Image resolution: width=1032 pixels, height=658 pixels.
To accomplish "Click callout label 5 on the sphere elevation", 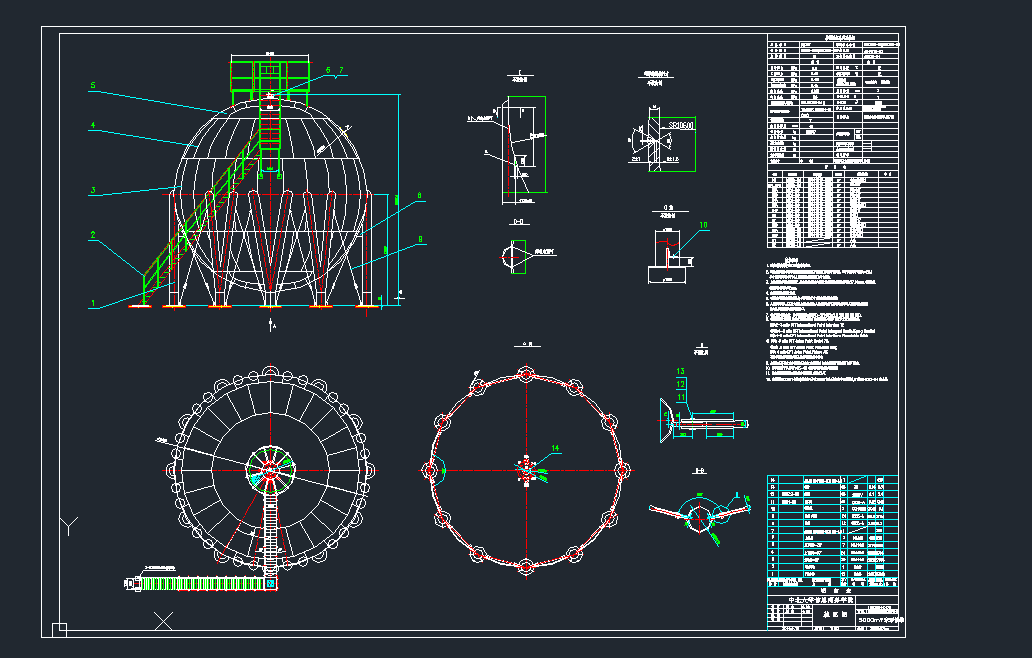I will [93, 87].
